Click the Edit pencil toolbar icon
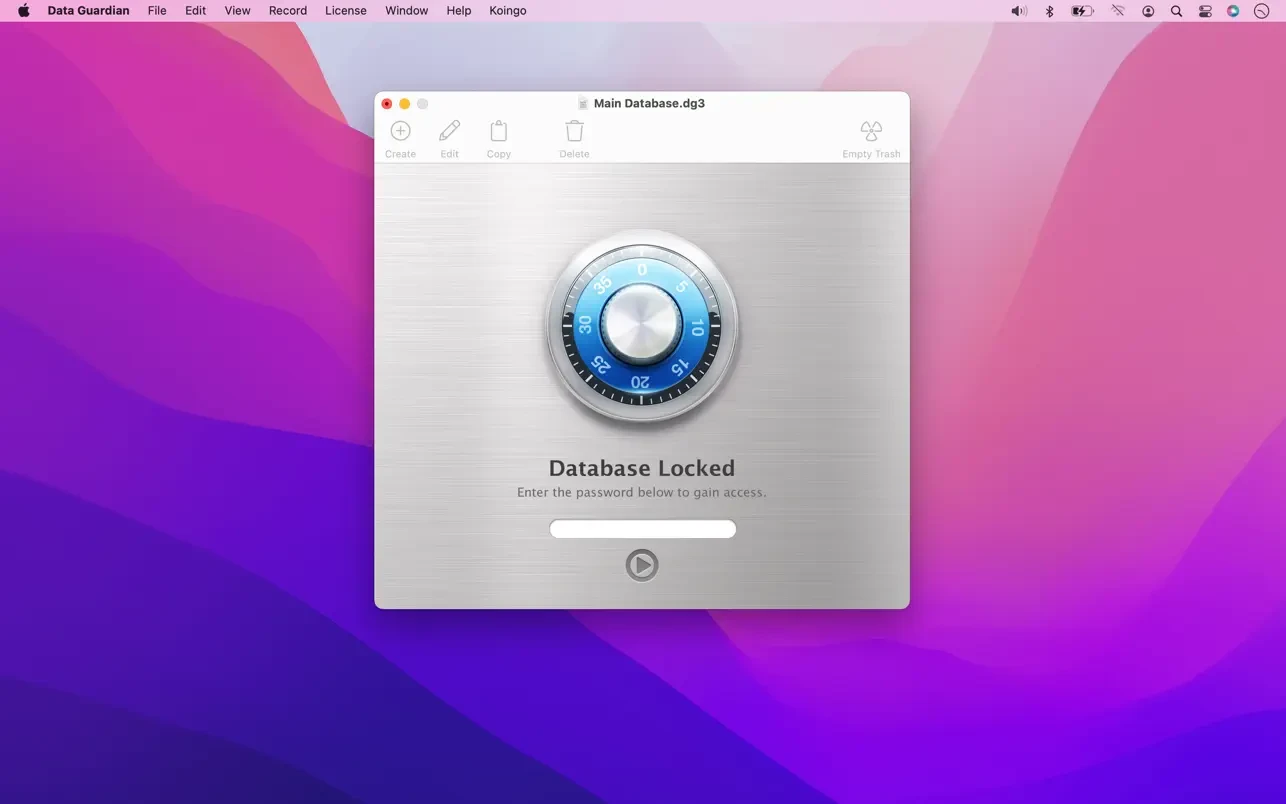Screen dimensions: 1286x804 [450, 131]
